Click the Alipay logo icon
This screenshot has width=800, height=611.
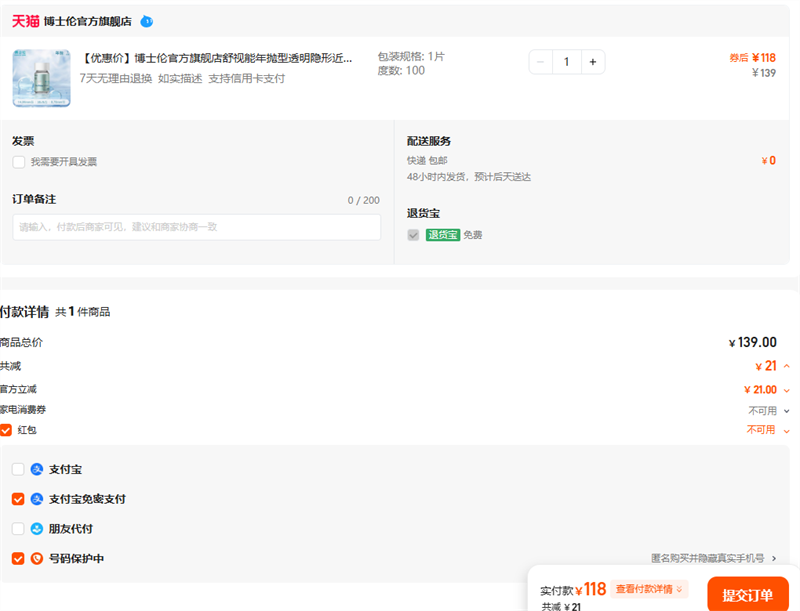(x=37, y=469)
